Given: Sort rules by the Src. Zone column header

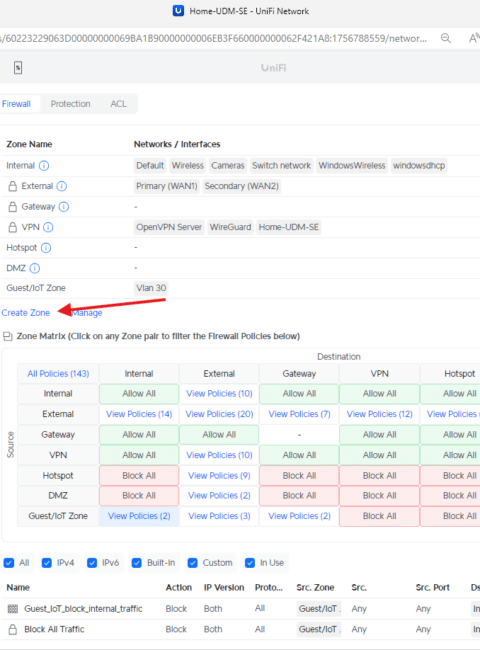Looking at the screenshot, I should coord(315,587).
